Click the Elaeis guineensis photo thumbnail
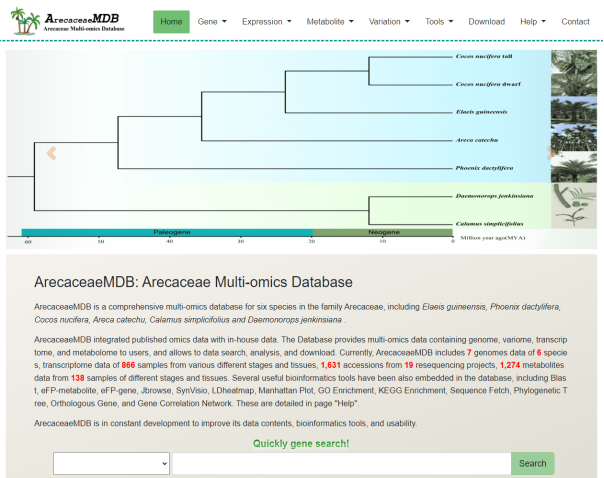 (574, 111)
